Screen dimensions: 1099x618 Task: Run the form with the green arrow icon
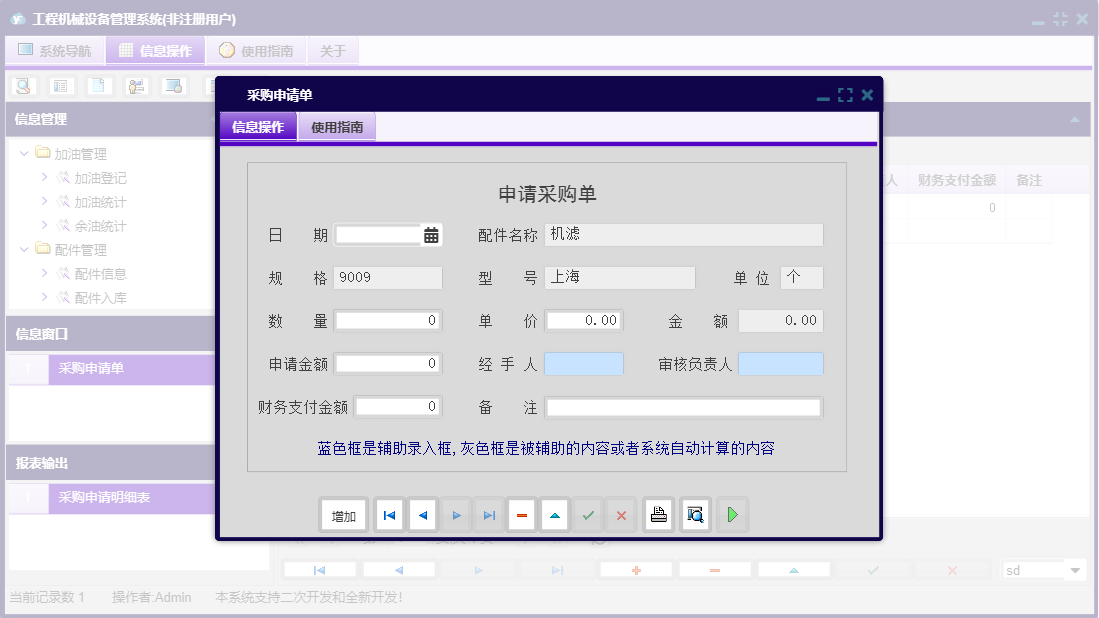pos(731,514)
